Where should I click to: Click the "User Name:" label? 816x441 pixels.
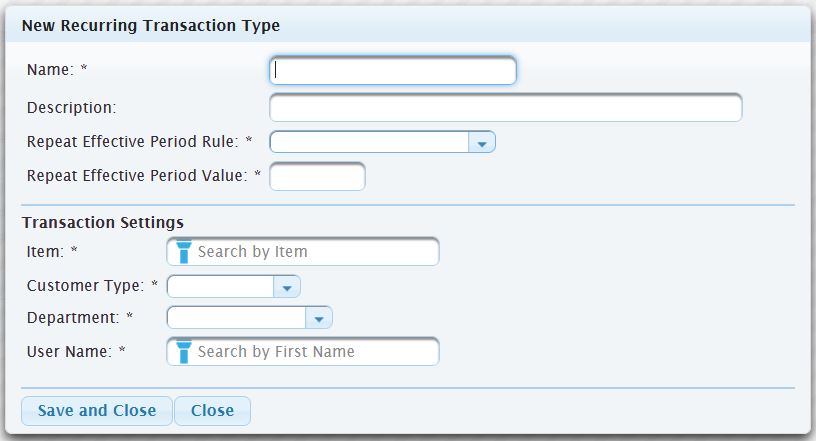(71, 351)
